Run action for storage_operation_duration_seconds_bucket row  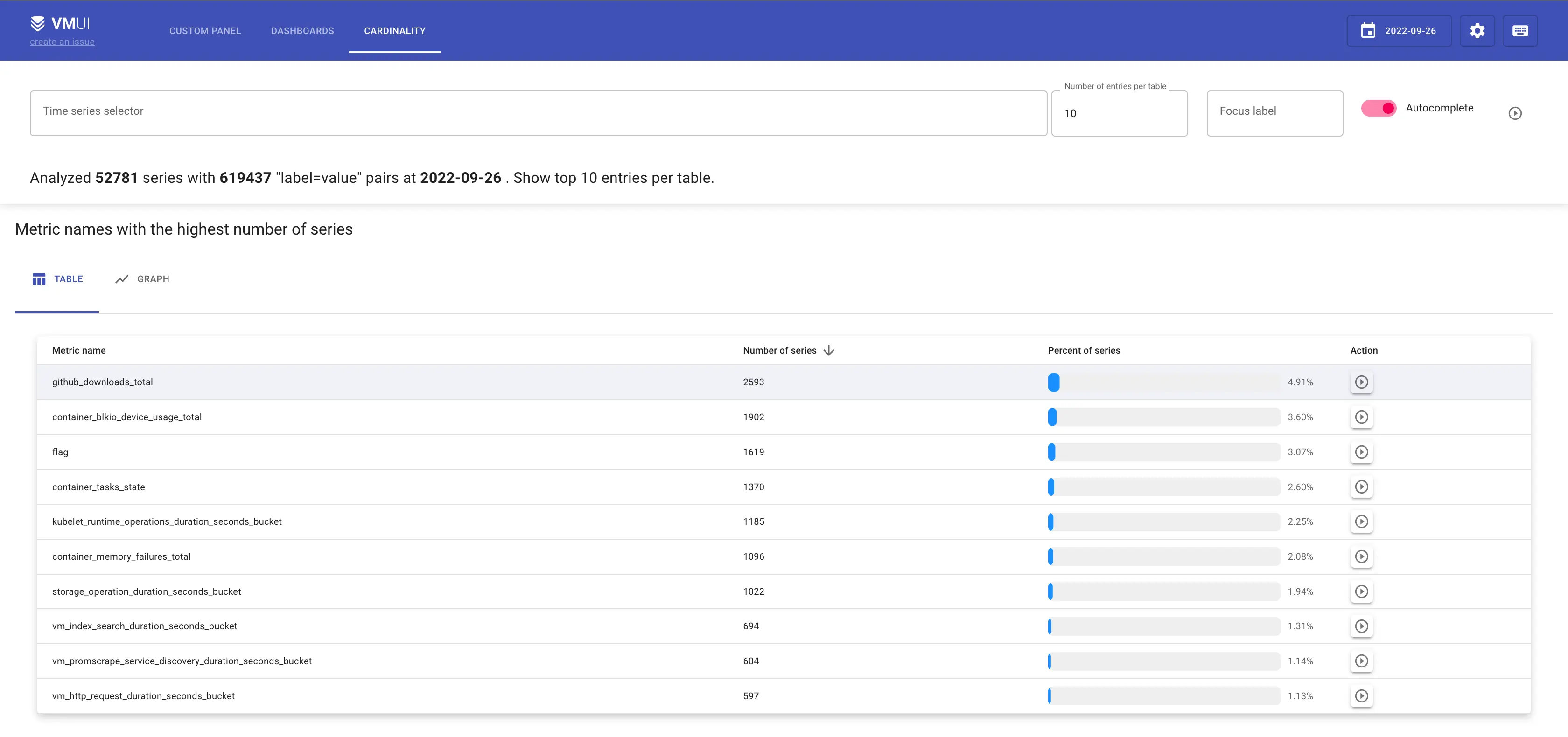pos(1362,591)
